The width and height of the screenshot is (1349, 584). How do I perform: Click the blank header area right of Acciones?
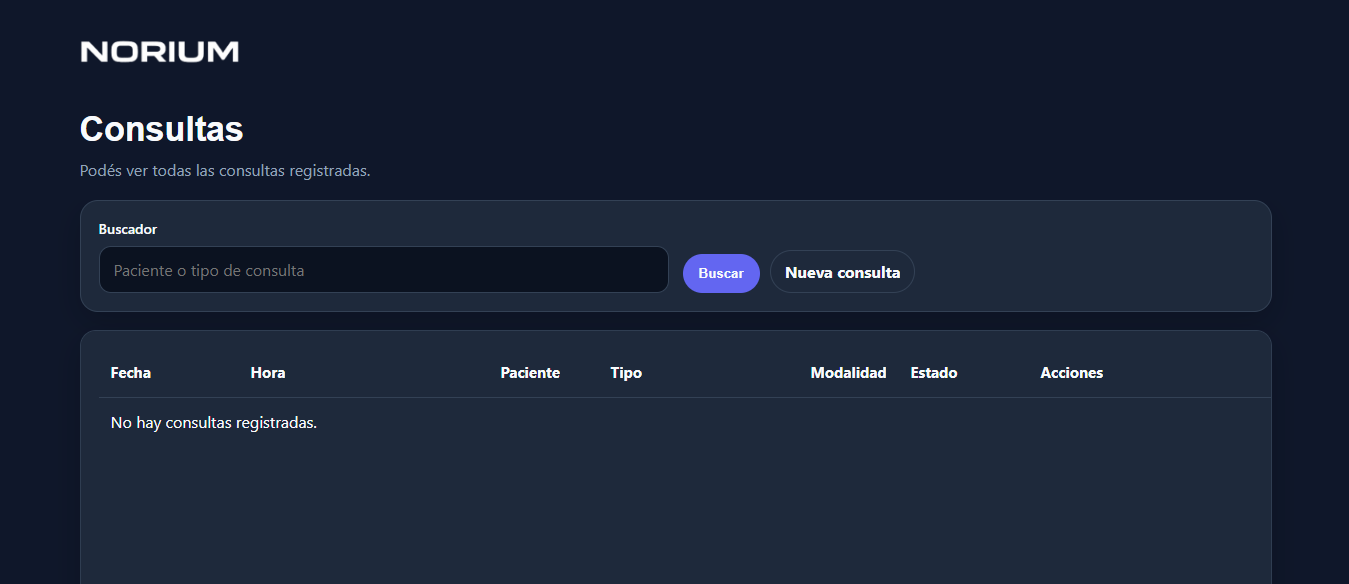(x=1190, y=373)
